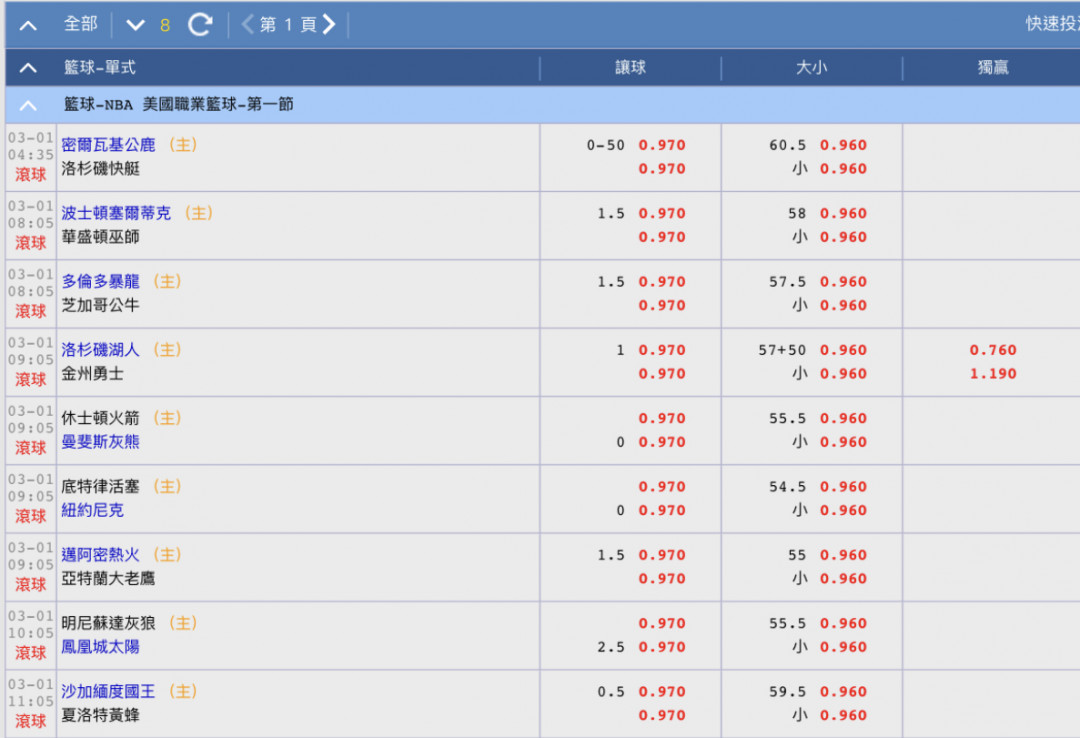Select 明尼蘇達灰狼 handicap odds 0.970
The image size is (1080, 738).
(662, 623)
